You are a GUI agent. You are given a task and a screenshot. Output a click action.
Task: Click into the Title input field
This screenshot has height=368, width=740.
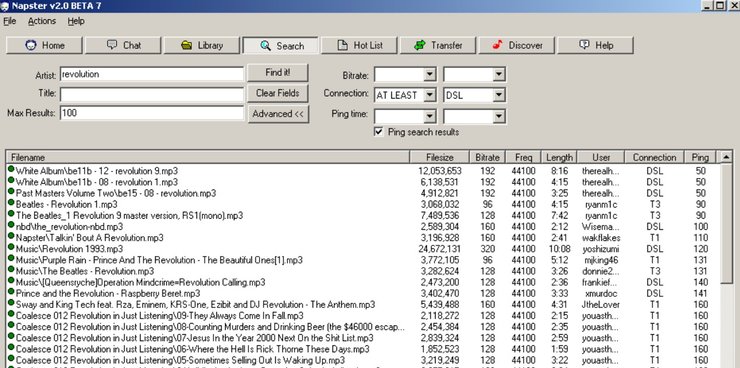pos(151,94)
